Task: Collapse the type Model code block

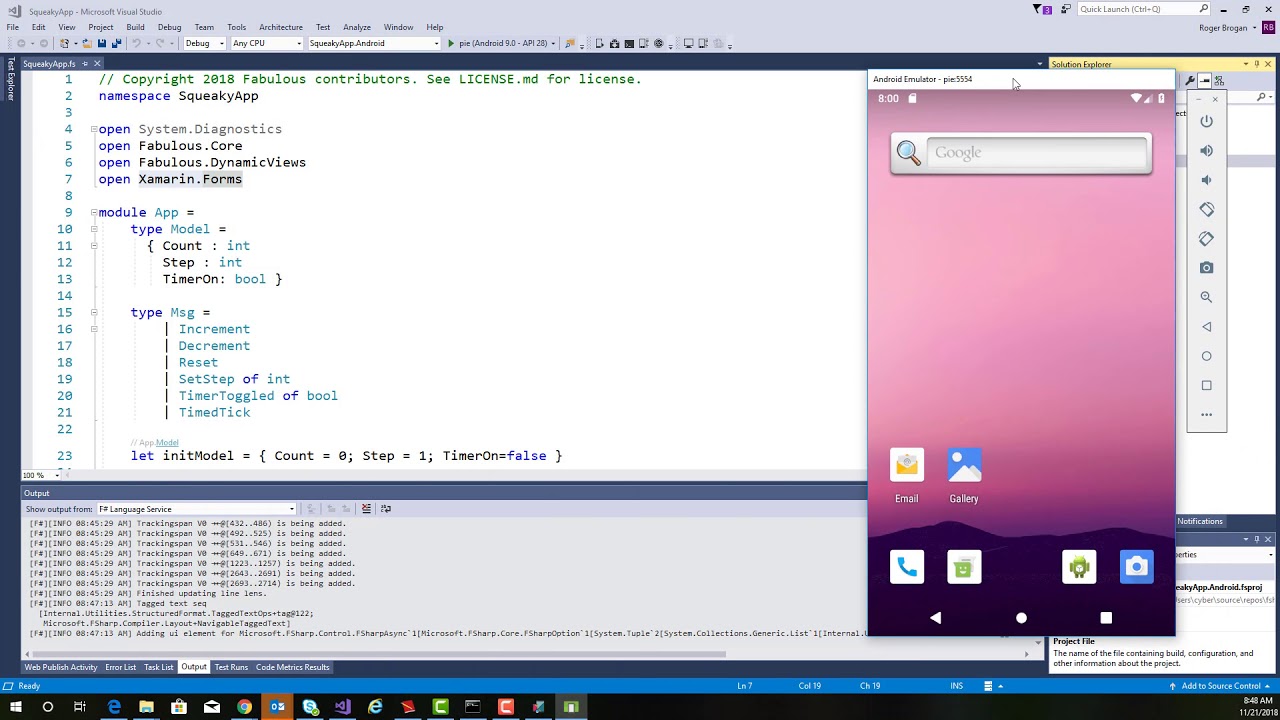Action: pos(94,229)
